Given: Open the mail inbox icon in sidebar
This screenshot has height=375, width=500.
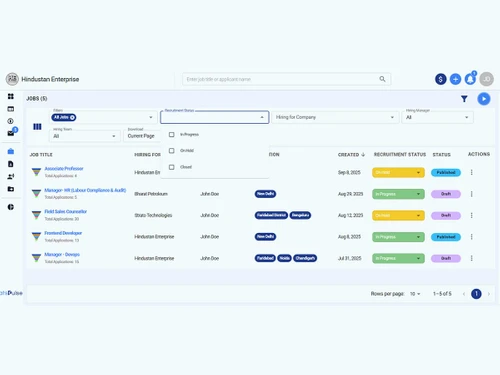Looking at the screenshot, I should pyautogui.click(x=11, y=133).
